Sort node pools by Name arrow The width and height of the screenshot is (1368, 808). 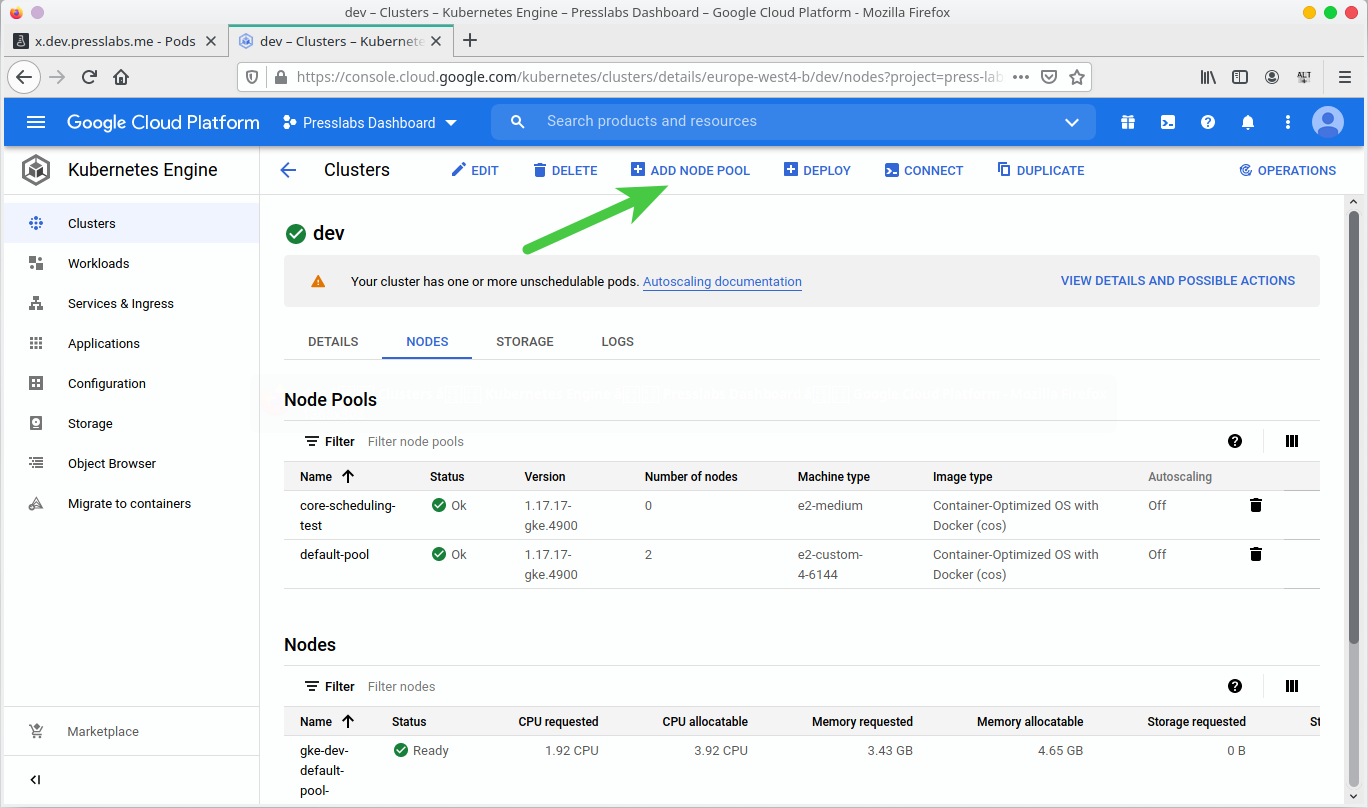[x=348, y=477]
